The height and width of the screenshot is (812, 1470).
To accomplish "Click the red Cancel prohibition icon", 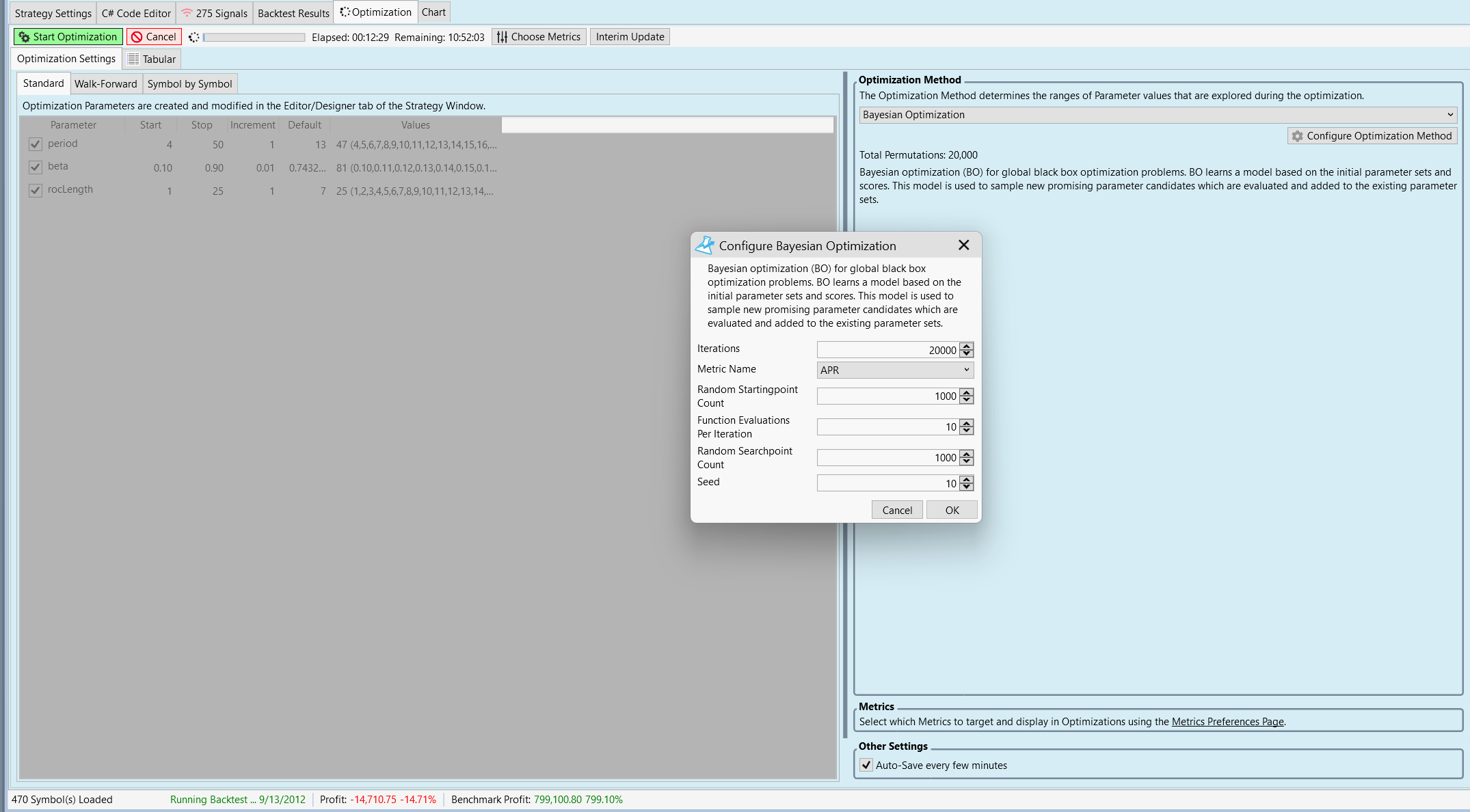I will pyautogui.click(x=137, y=37).
